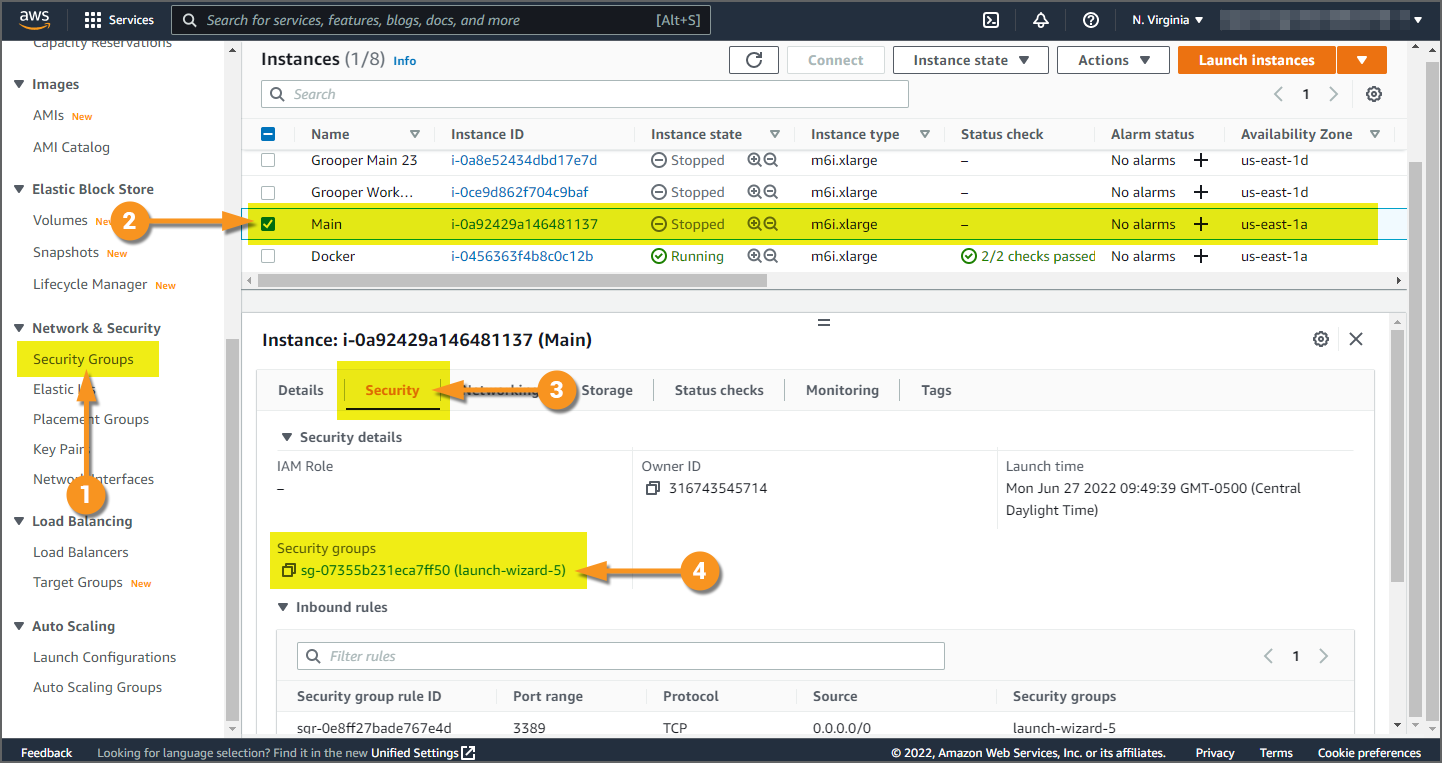Add alarm for Grooper Main 23
Viewport: 1442px width, 763px height.
click(x=1201, y=160)
